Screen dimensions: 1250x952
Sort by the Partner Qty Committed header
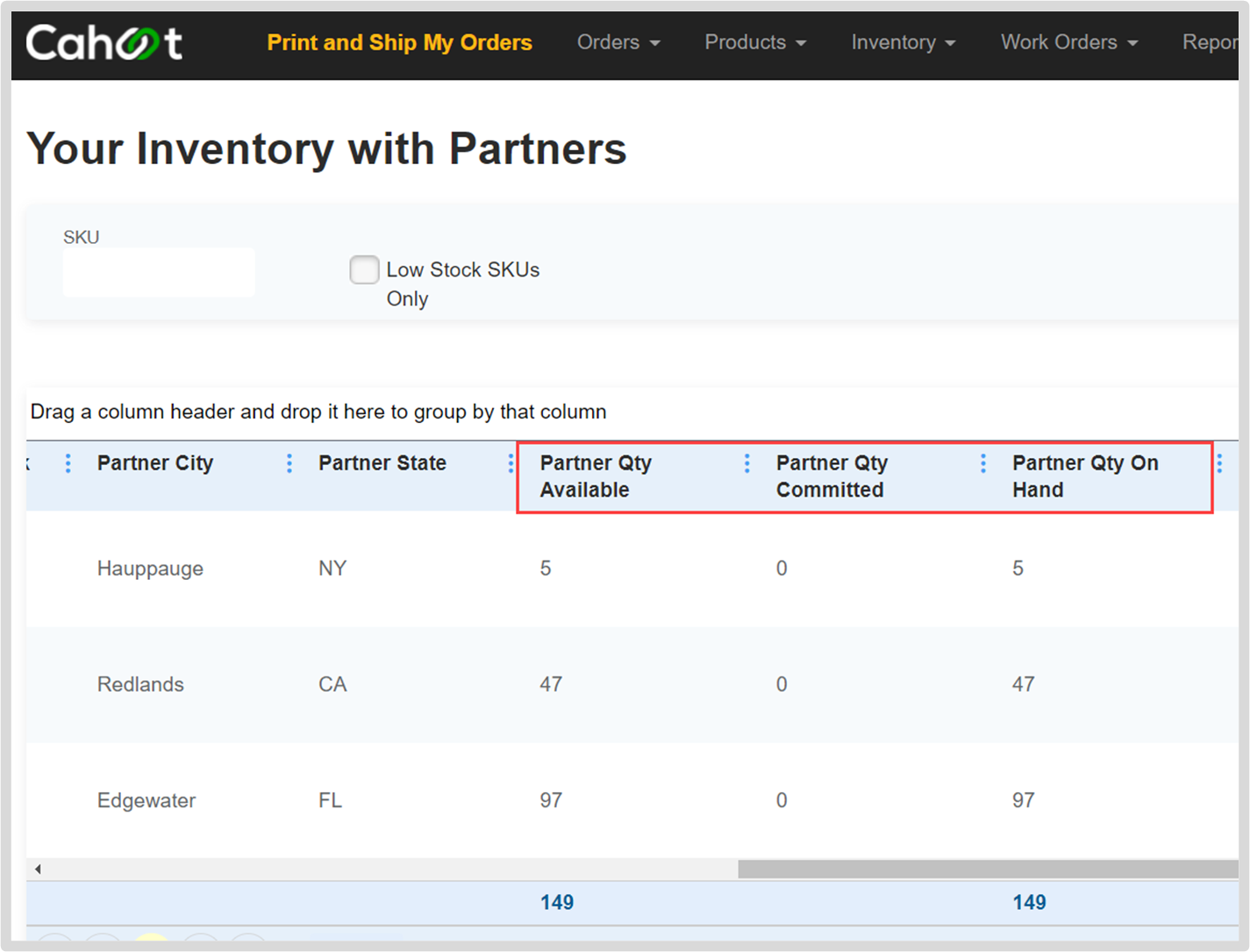[x=832, y=476]
